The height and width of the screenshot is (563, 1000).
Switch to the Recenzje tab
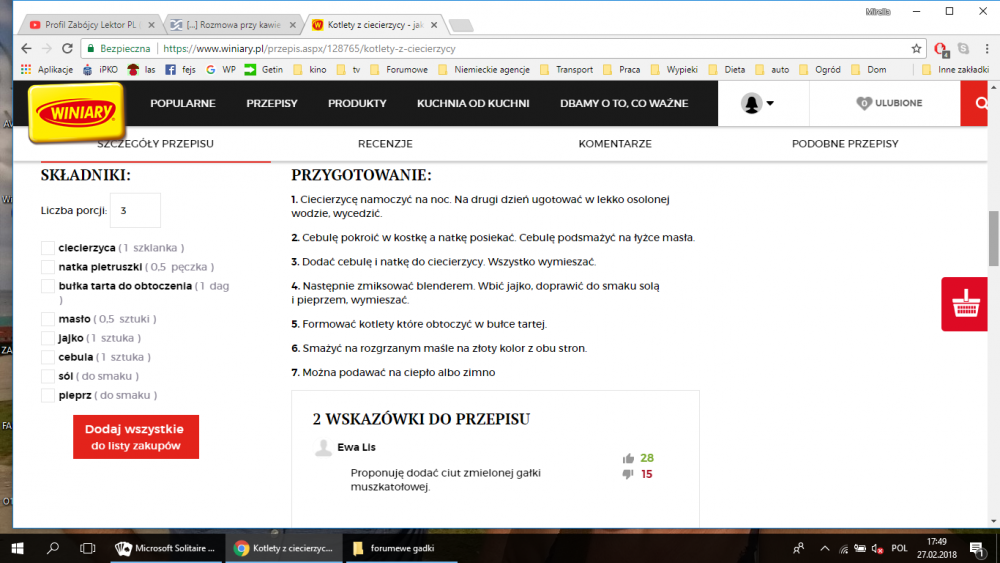pyautogui.click(x=385, y=144)
